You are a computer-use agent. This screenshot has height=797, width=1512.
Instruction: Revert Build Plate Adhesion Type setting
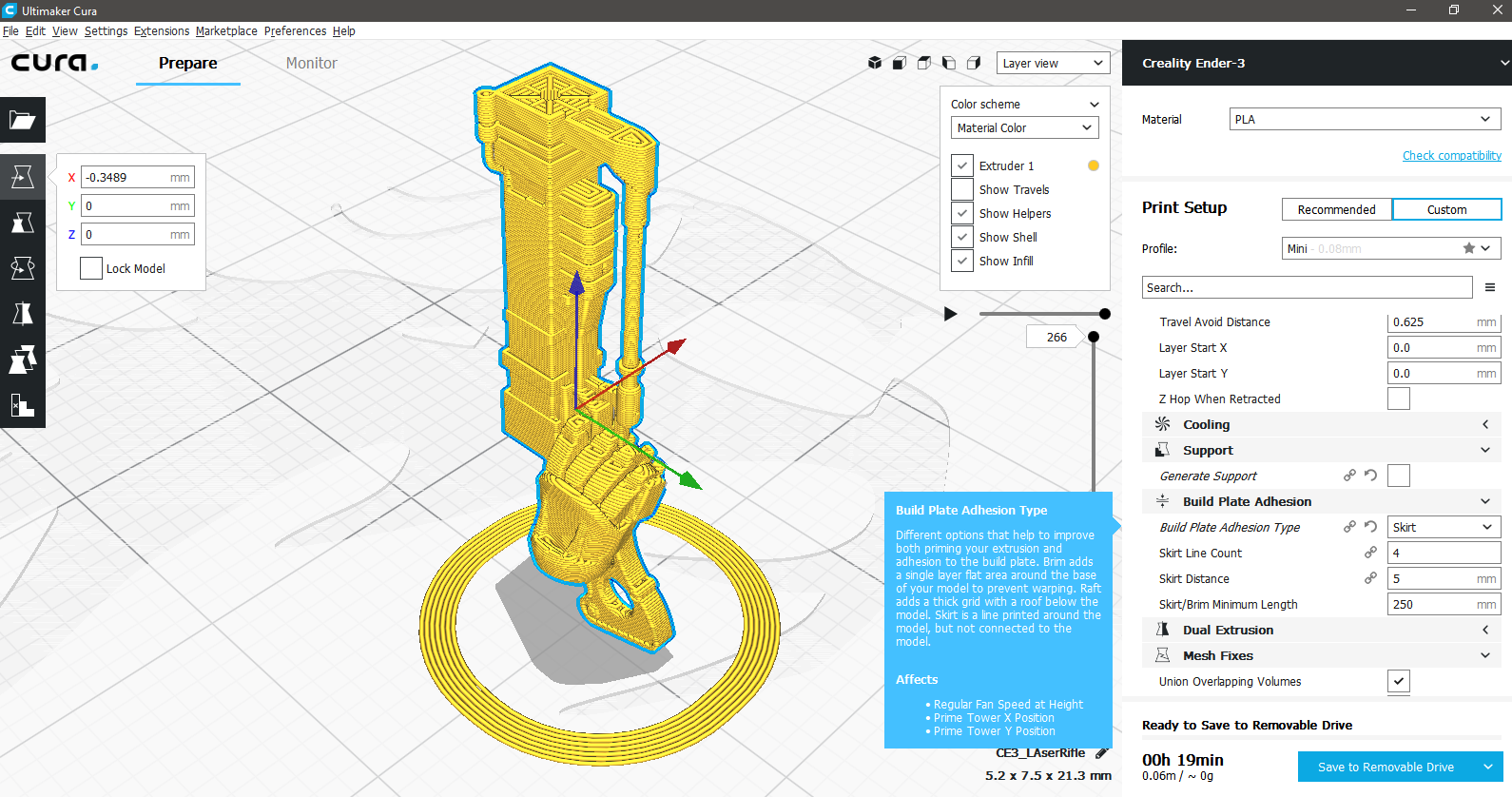pyautogui.click(x=1370, y=527)
